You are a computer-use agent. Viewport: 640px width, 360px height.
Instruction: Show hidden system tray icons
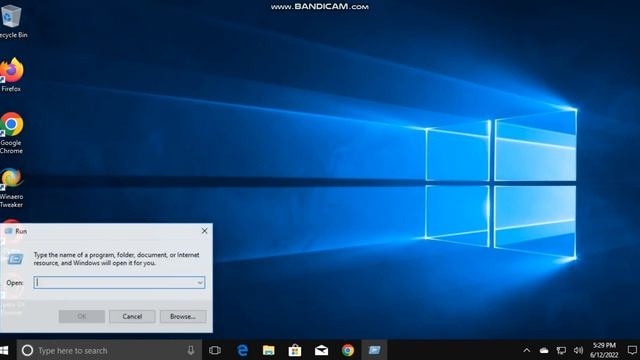(x=527, y=350)
